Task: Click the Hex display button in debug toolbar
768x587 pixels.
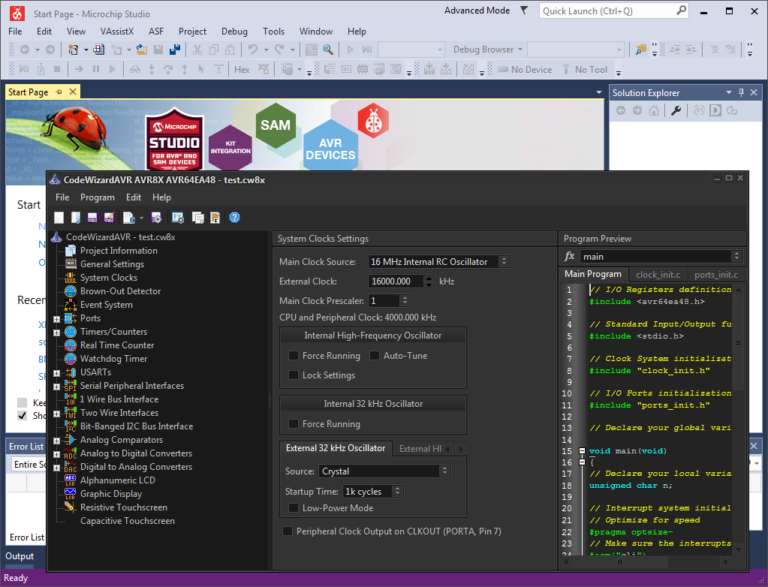Action: click(242, 70)
